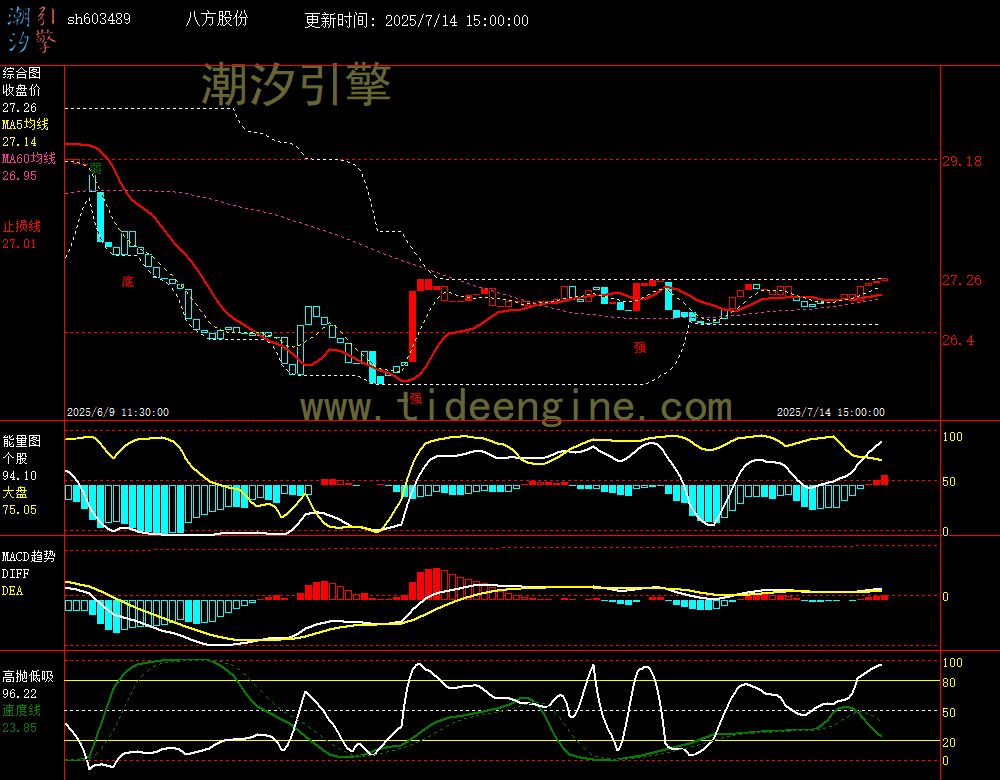Click the 29.18 price axis label
The image size is (1000, 780).
click(962, 161)
